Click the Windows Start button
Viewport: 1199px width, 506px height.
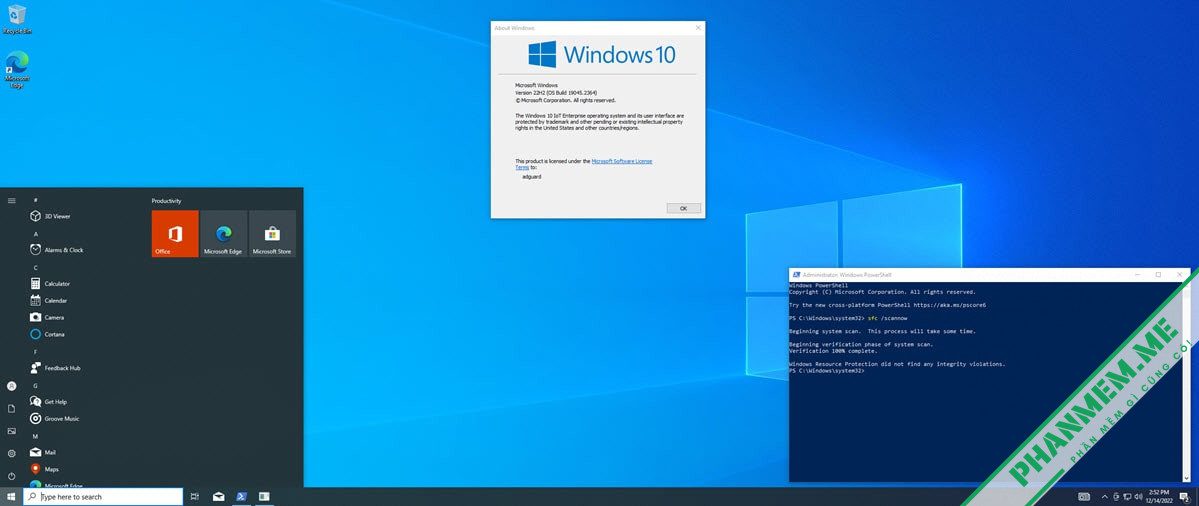[11, 497]
